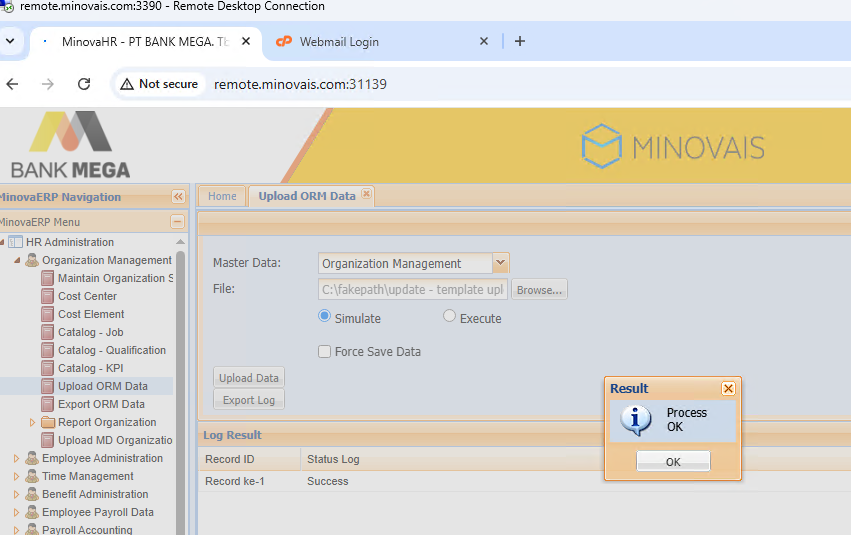
Task: Click the Report Organization folder icon
Action: click(x=48, y=422)
